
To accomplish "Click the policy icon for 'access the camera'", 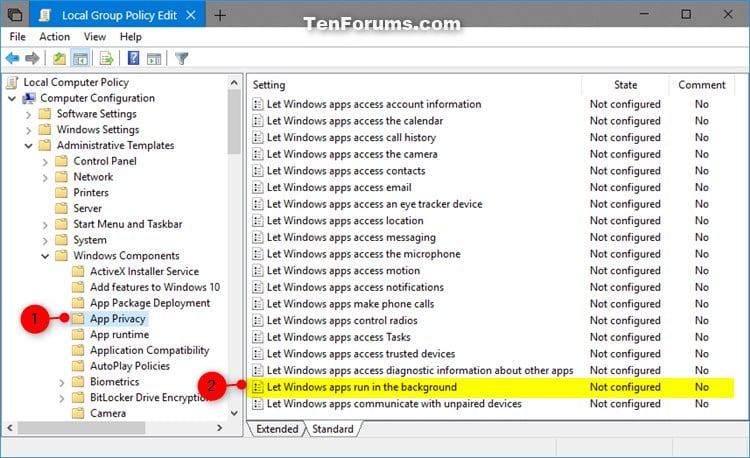I will (257, 154).
